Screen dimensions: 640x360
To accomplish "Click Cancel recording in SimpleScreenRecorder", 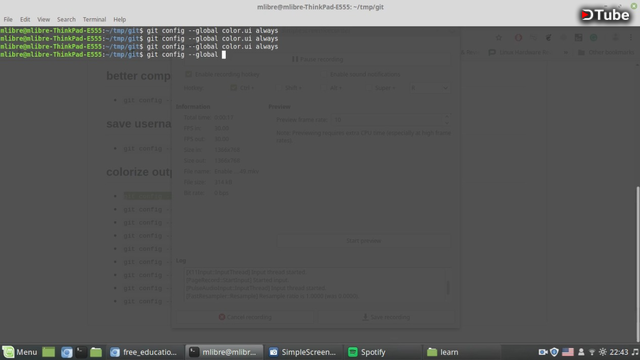I will point(245,317).
